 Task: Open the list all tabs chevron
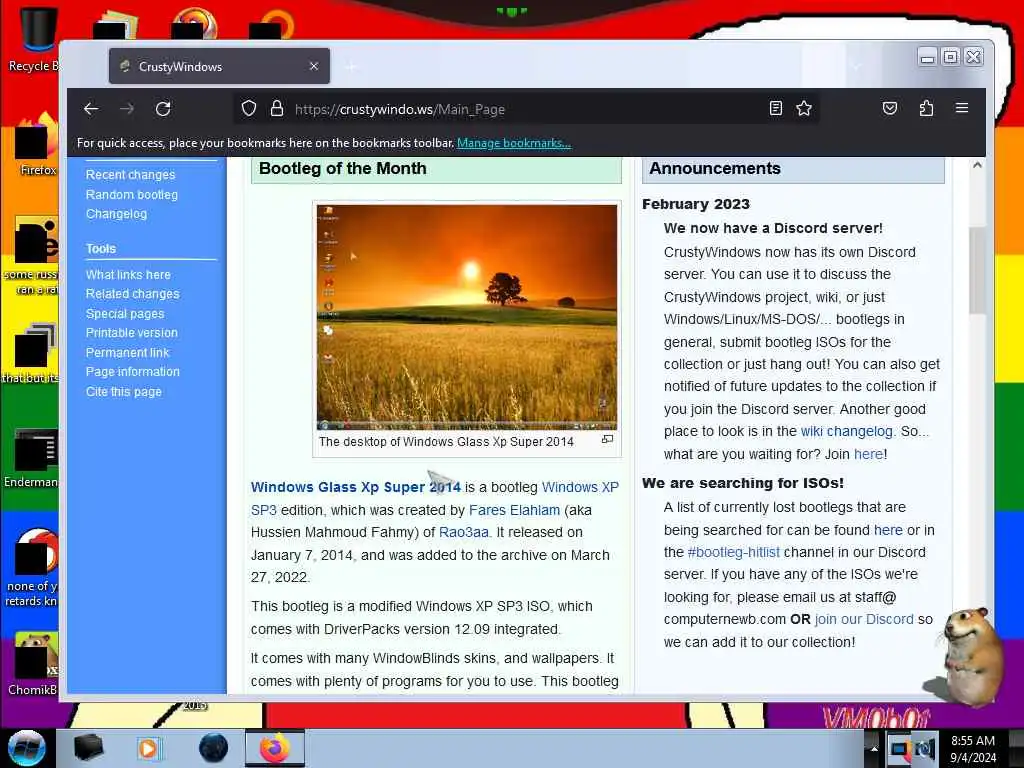point(857,66)
